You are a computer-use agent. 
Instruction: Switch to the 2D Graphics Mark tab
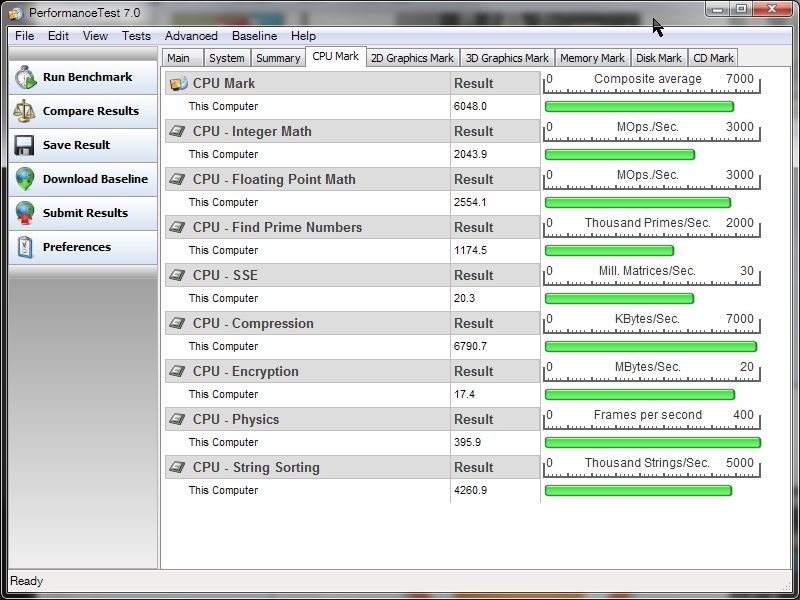click(412, 58)
